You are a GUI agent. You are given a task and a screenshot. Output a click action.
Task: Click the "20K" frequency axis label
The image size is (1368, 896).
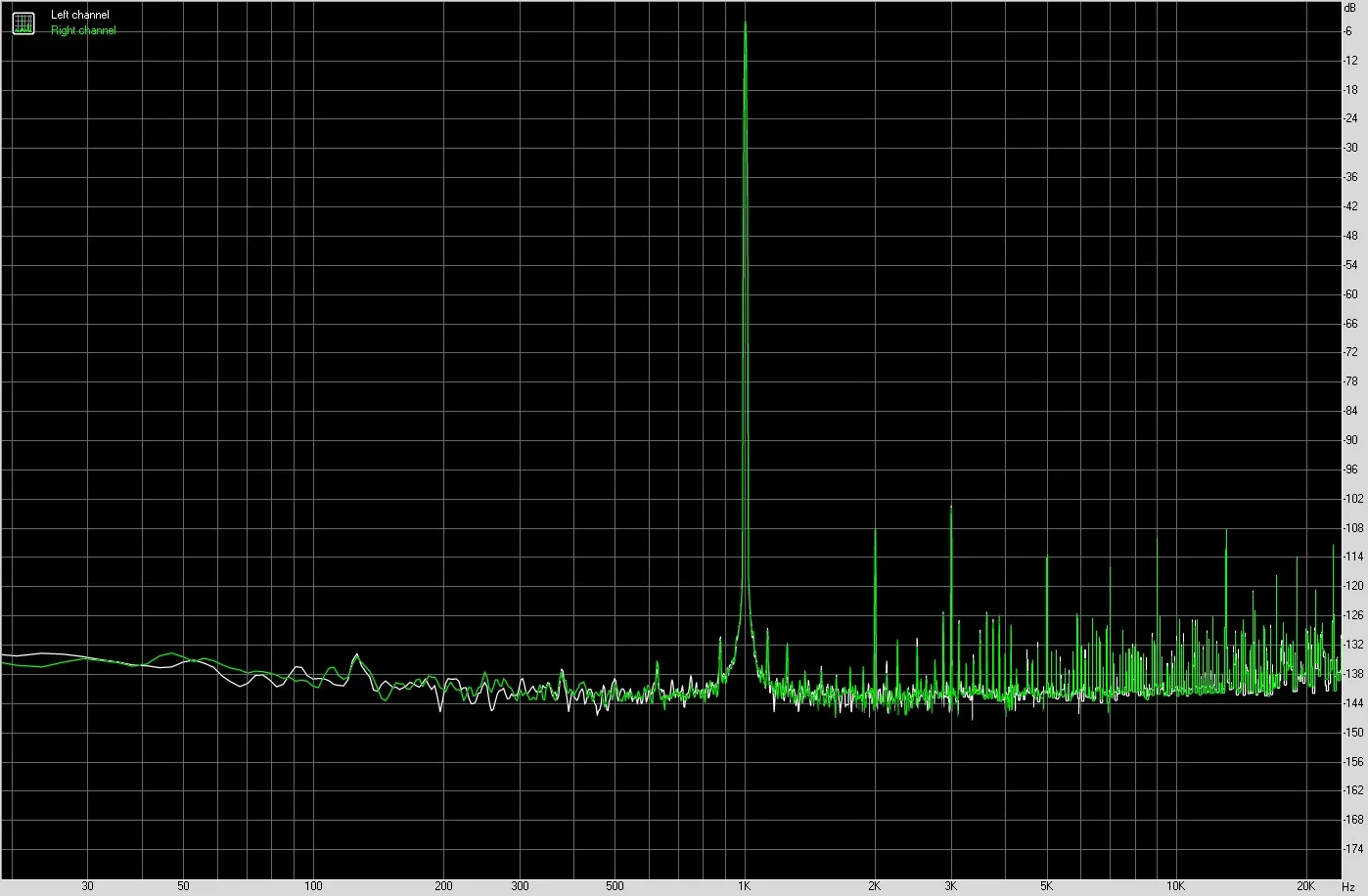point(1306,886)
